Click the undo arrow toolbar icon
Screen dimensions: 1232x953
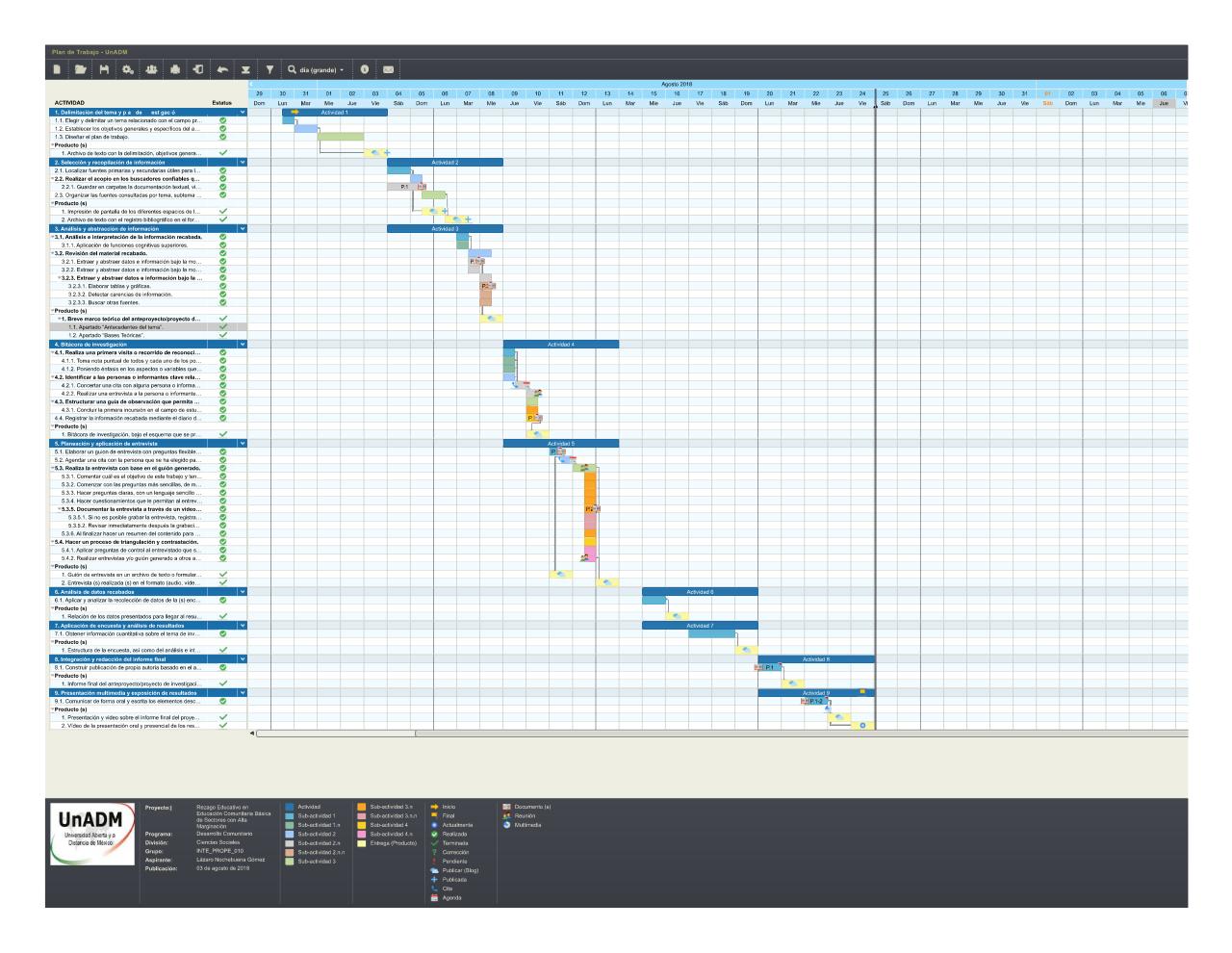click(x=222, y=69)
